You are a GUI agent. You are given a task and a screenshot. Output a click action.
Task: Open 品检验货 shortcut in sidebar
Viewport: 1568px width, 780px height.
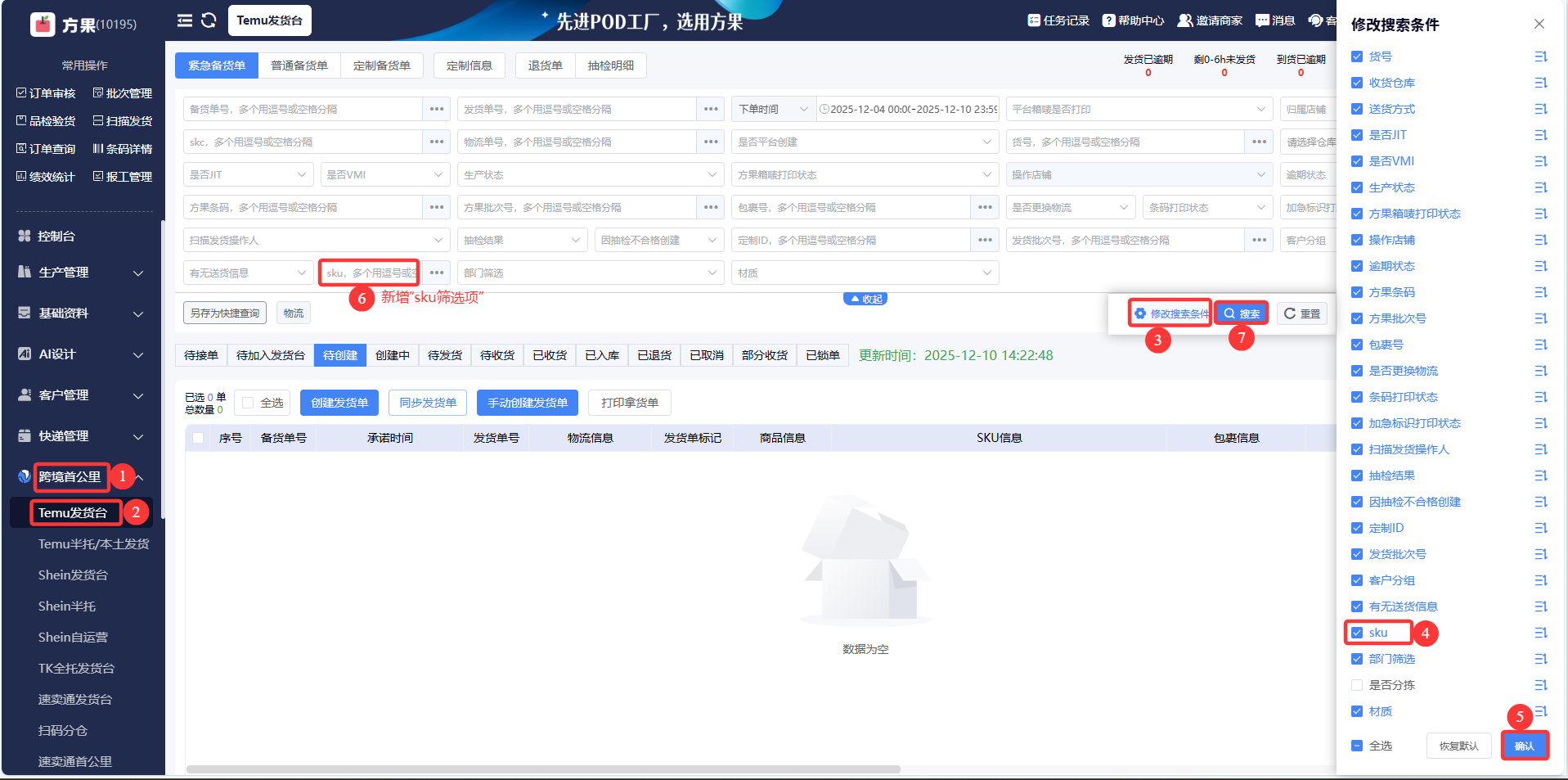tap(46, 121)
